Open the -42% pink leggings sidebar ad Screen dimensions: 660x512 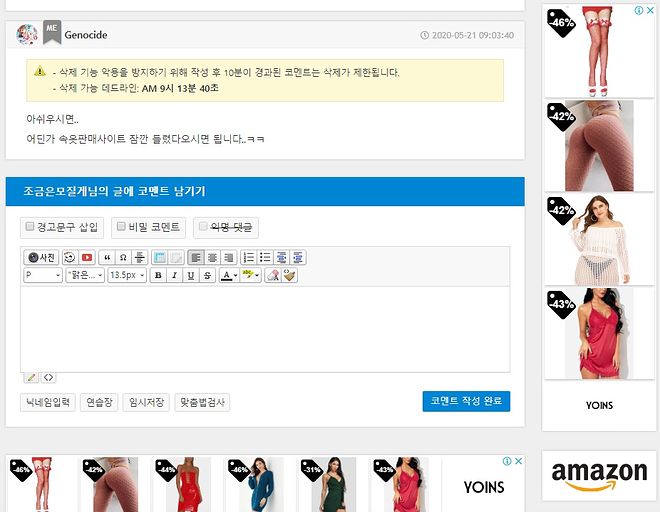(599, 146)
